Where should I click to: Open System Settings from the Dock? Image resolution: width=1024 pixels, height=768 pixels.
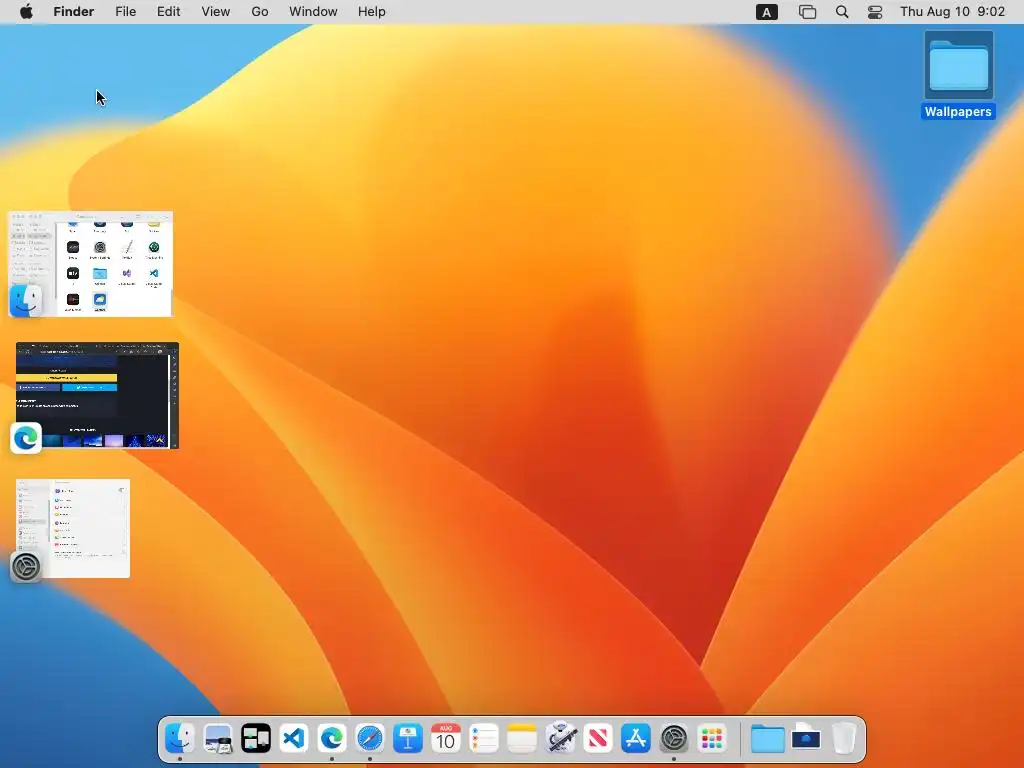[x=674, y=739]
